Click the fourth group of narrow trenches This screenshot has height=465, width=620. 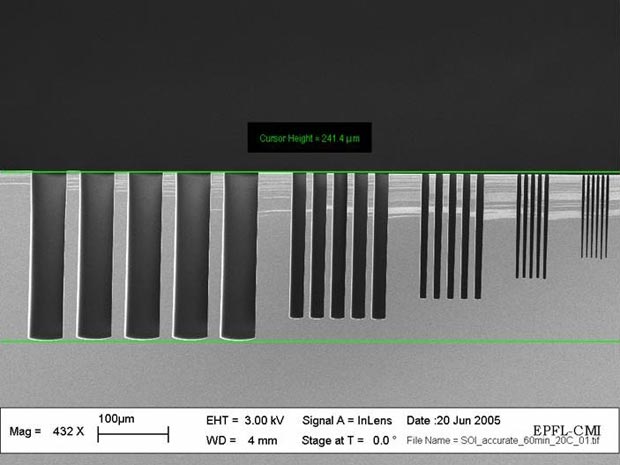point(532,226)
